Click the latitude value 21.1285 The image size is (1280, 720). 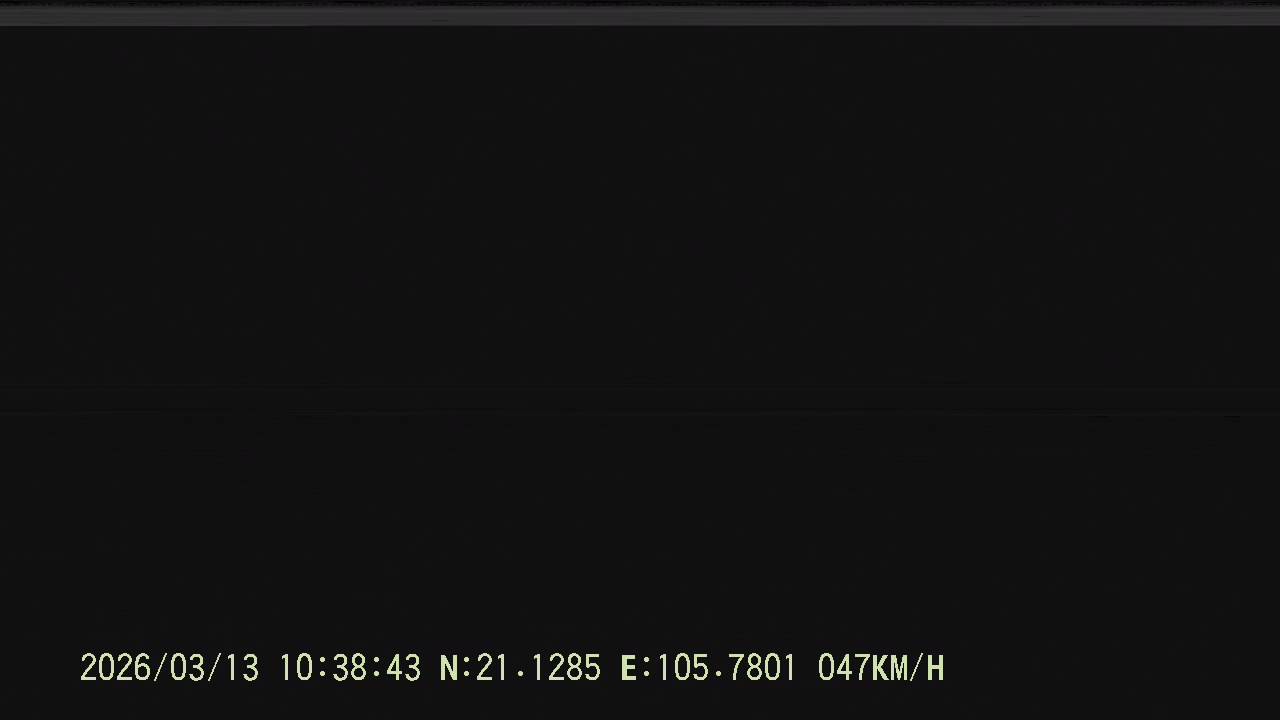[x=538, y=668]
